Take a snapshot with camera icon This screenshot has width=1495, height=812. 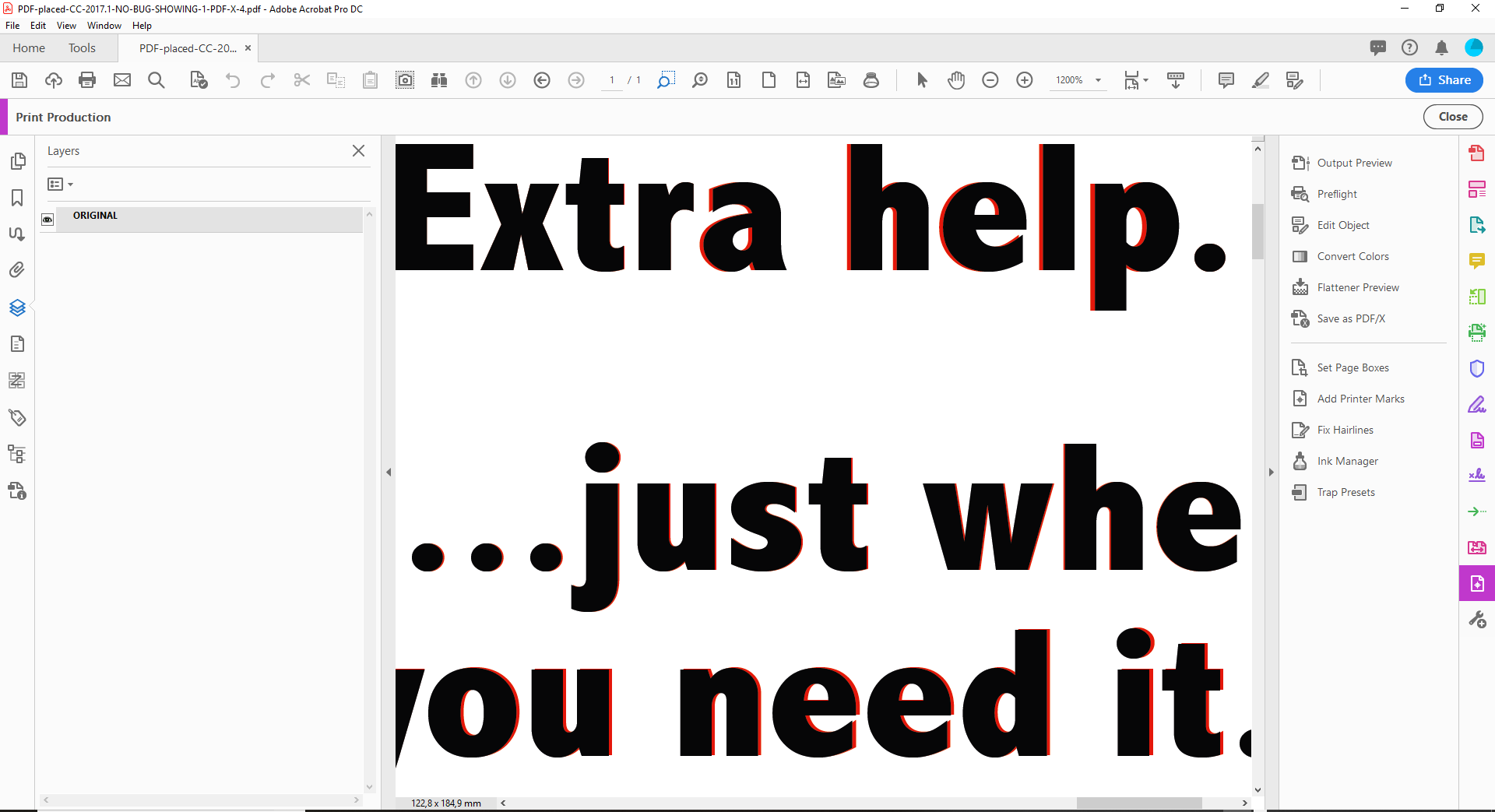tap(405, 80)
